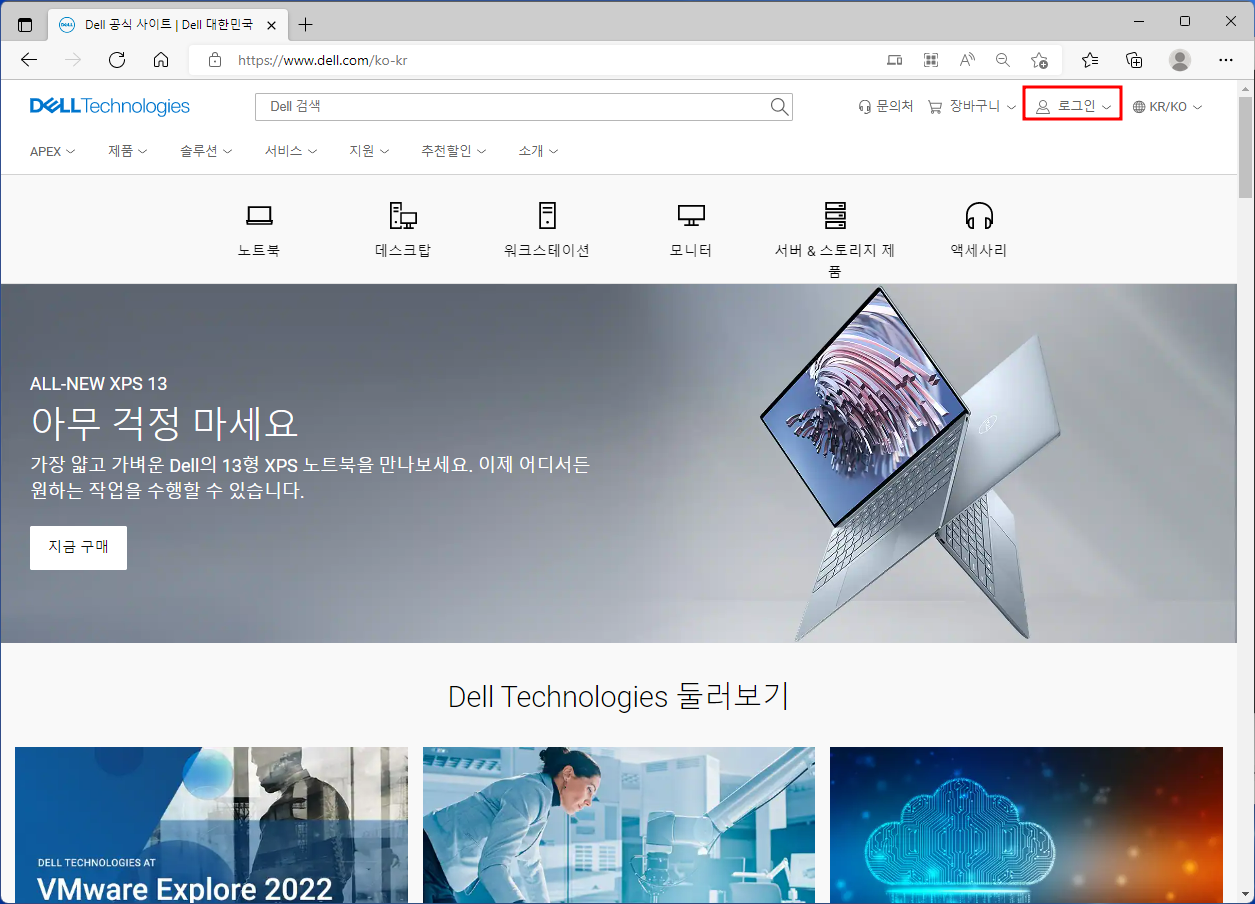This screenshot has height=904, width=1255.
Task: Start Read aloud
Action: click(x=967, y=60)
